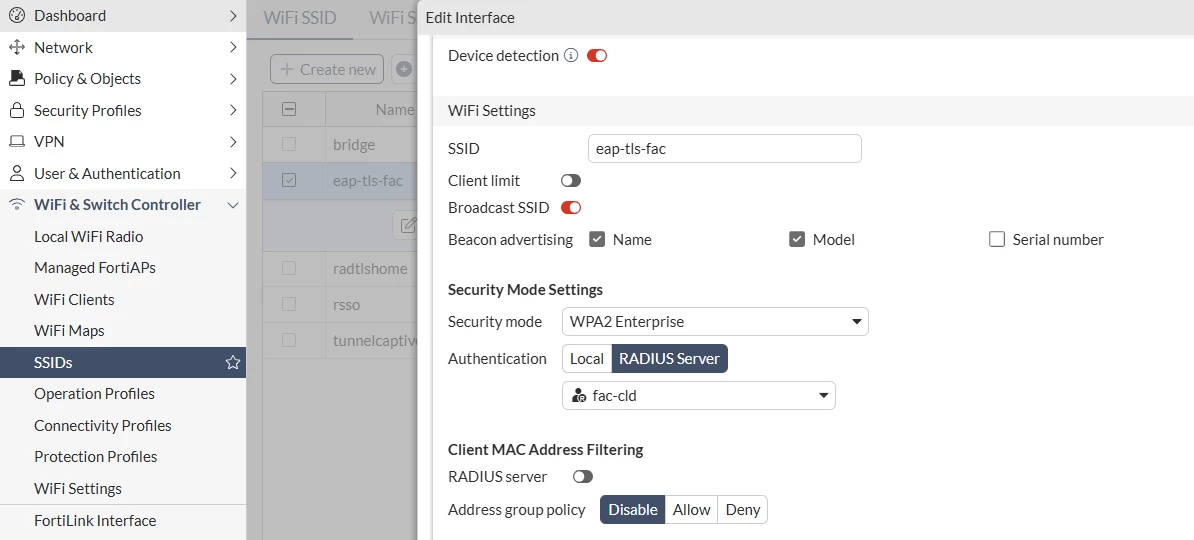The width and height of the screenshot is (1194, 540).
Task: Check the rsso row checkbox
Action: 289,304
